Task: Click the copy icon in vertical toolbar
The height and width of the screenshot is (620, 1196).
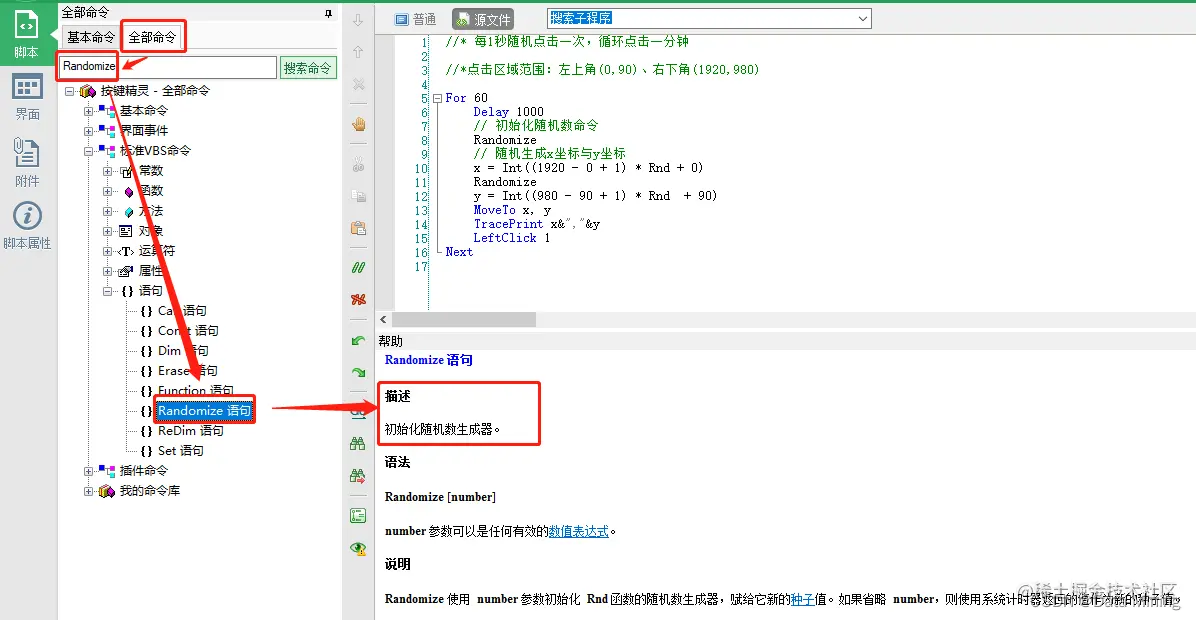Action: [x=358, y=196]
